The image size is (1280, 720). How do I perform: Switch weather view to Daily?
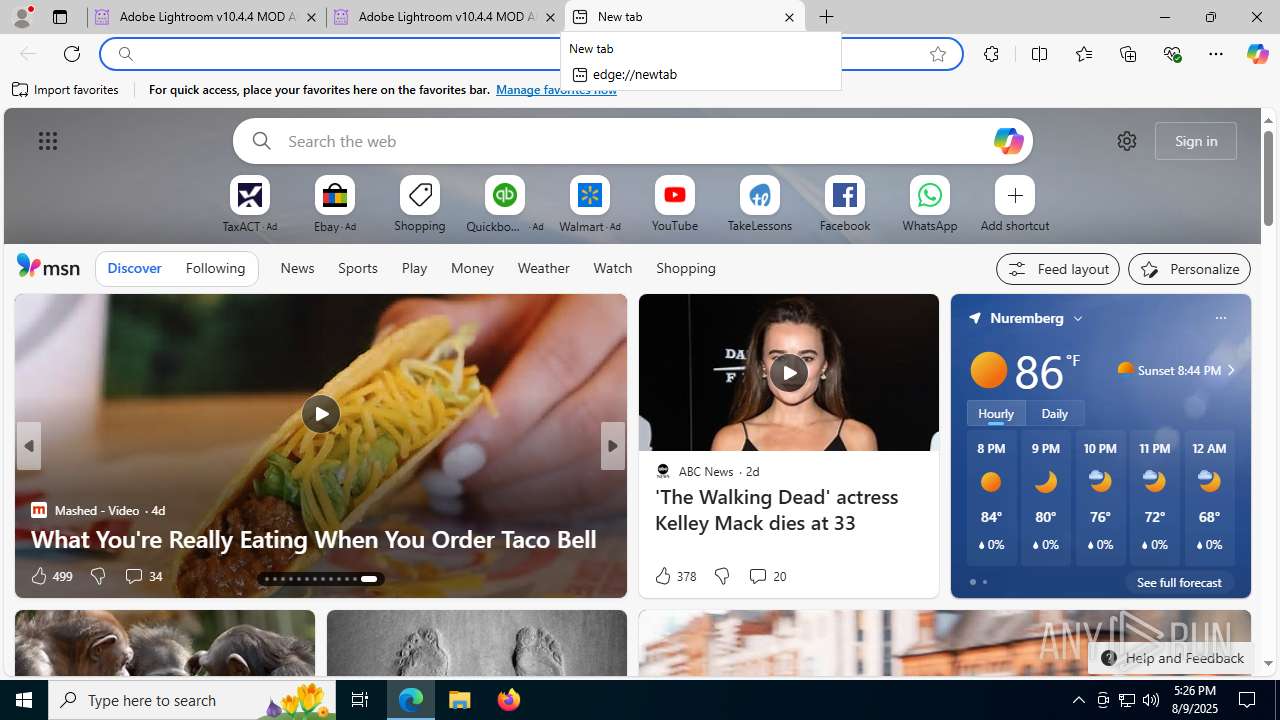(1055, 413)
